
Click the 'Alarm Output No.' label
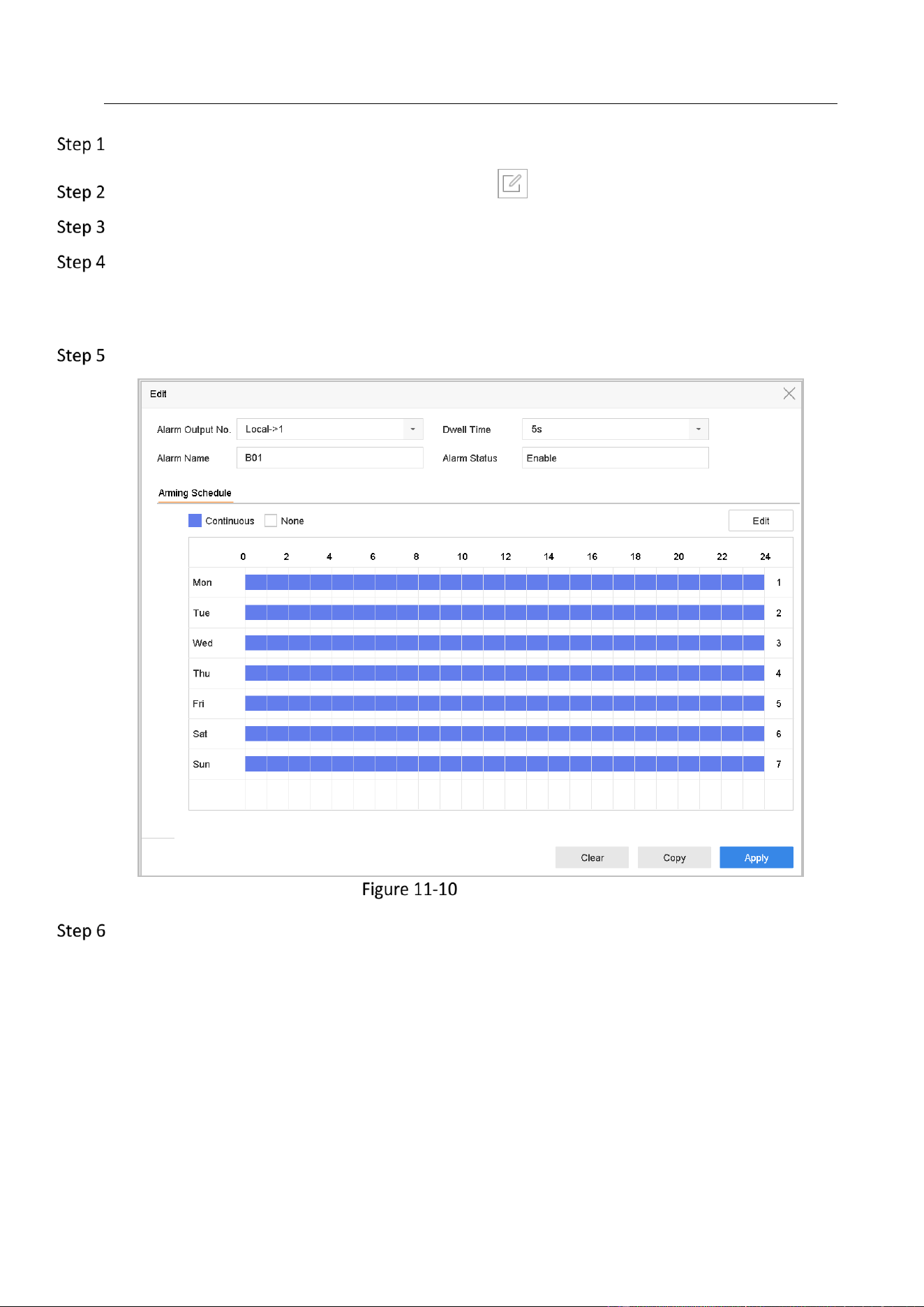pos(194,429)
